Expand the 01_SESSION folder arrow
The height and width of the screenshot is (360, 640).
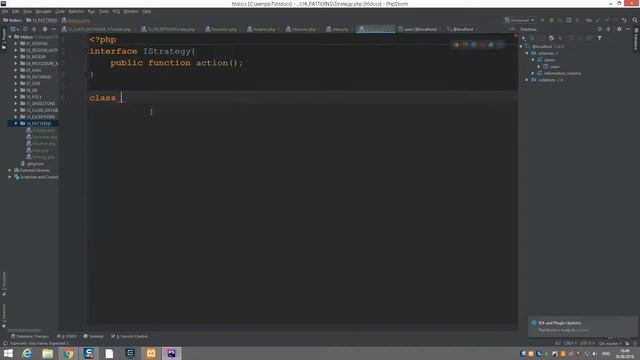click(x=16, y=43)
